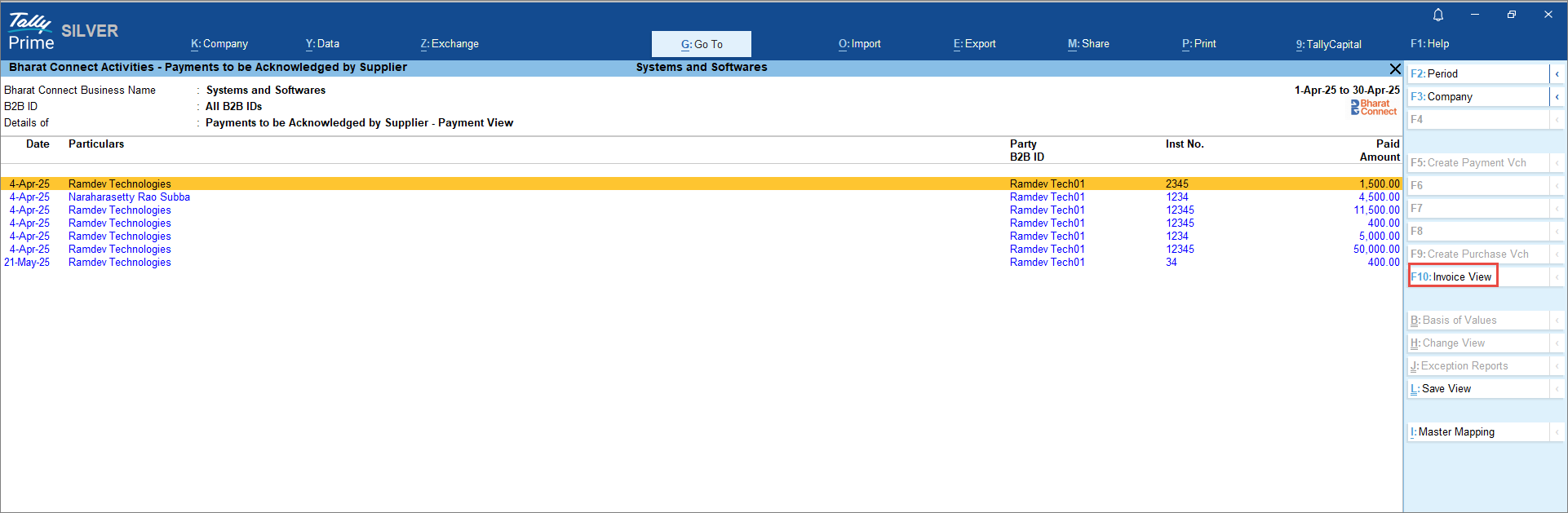The width and height of the screenshot is (1568, 513).
Task: Open the TallyCapital menu
Action: click(1328, 44)
